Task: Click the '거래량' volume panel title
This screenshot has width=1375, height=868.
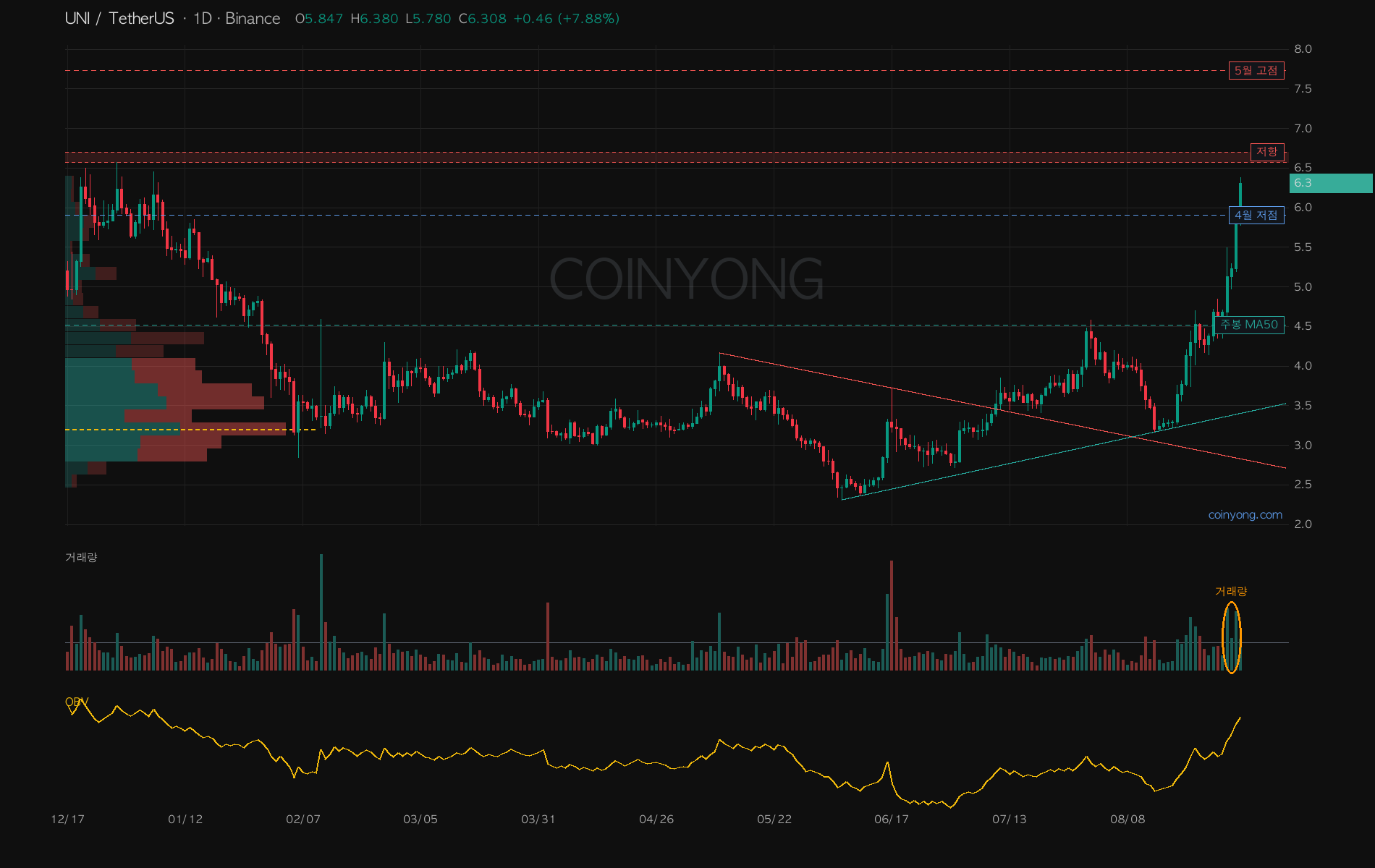Action: (81, 557)
